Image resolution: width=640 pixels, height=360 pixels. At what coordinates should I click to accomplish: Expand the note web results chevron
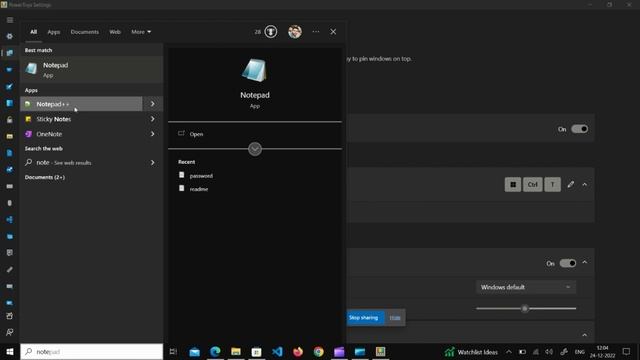152,162
